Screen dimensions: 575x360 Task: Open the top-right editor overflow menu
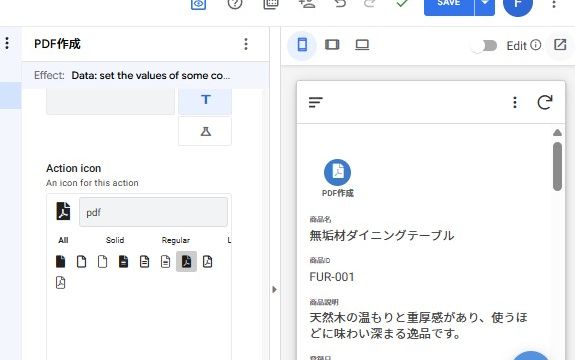pos(554,4)
